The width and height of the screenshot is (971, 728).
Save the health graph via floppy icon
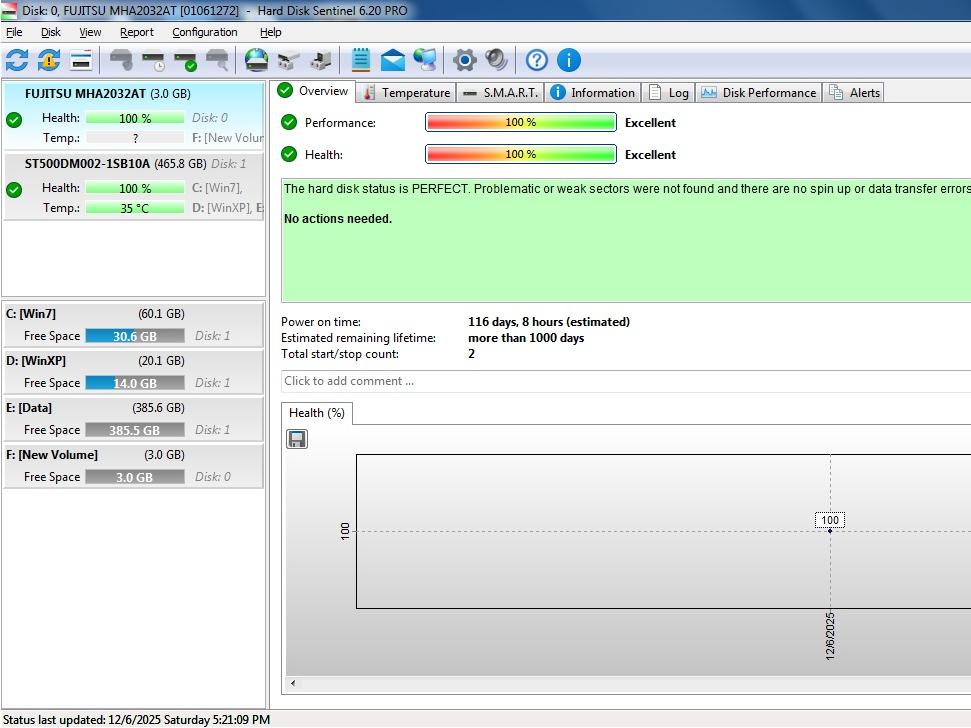click(297, 439)
